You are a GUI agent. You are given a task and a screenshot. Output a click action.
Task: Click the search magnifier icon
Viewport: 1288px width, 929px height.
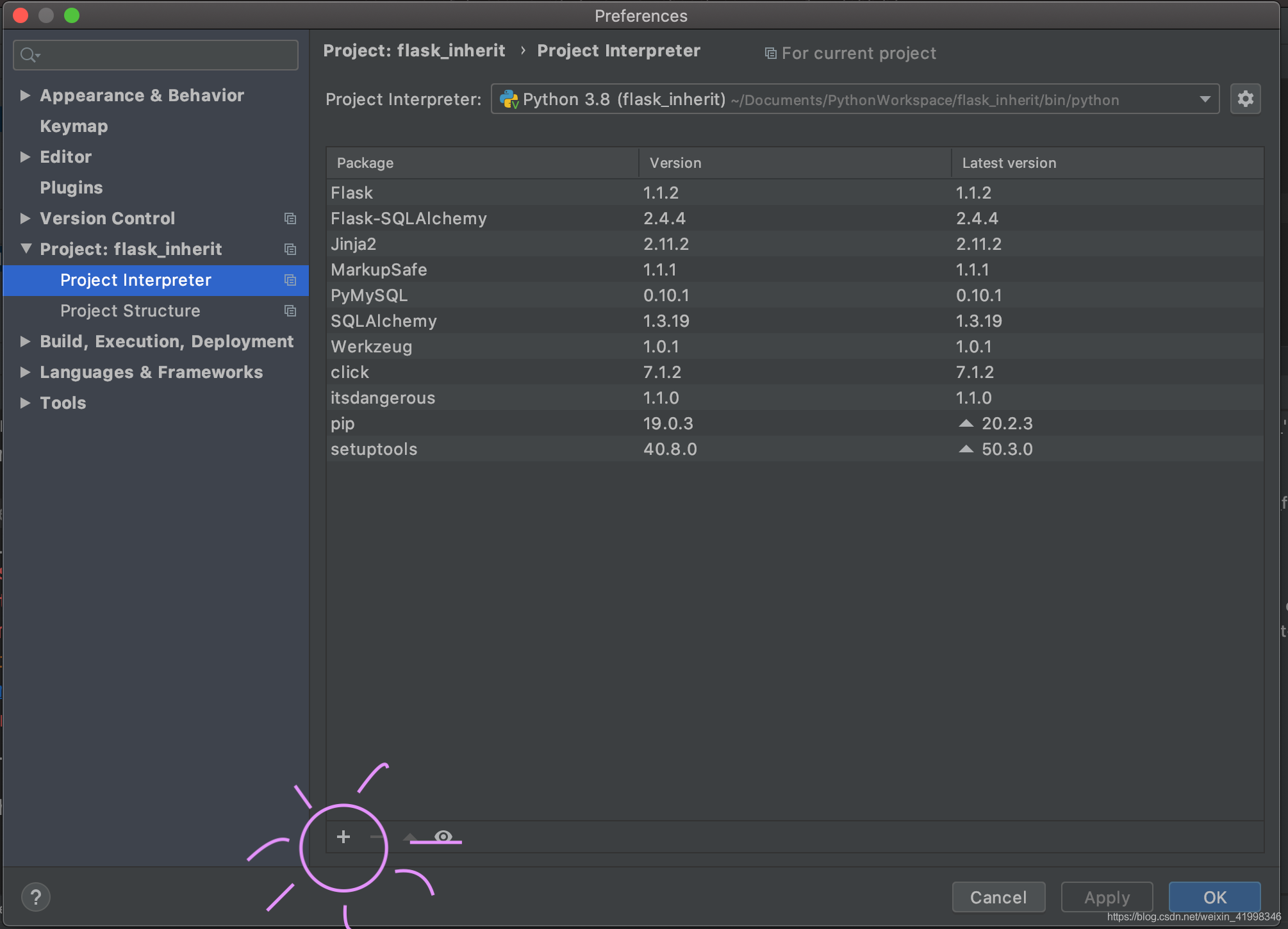pos(29,55)
